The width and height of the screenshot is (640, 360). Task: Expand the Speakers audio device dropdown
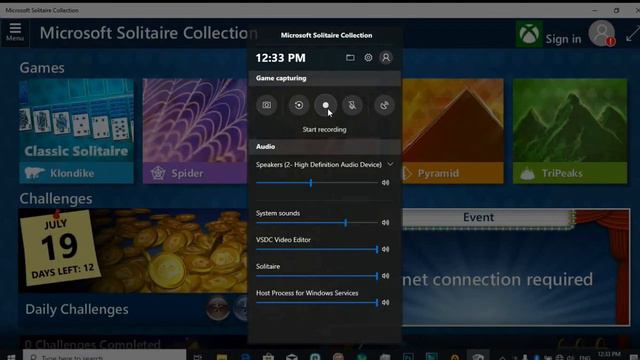tap(390, 164)
